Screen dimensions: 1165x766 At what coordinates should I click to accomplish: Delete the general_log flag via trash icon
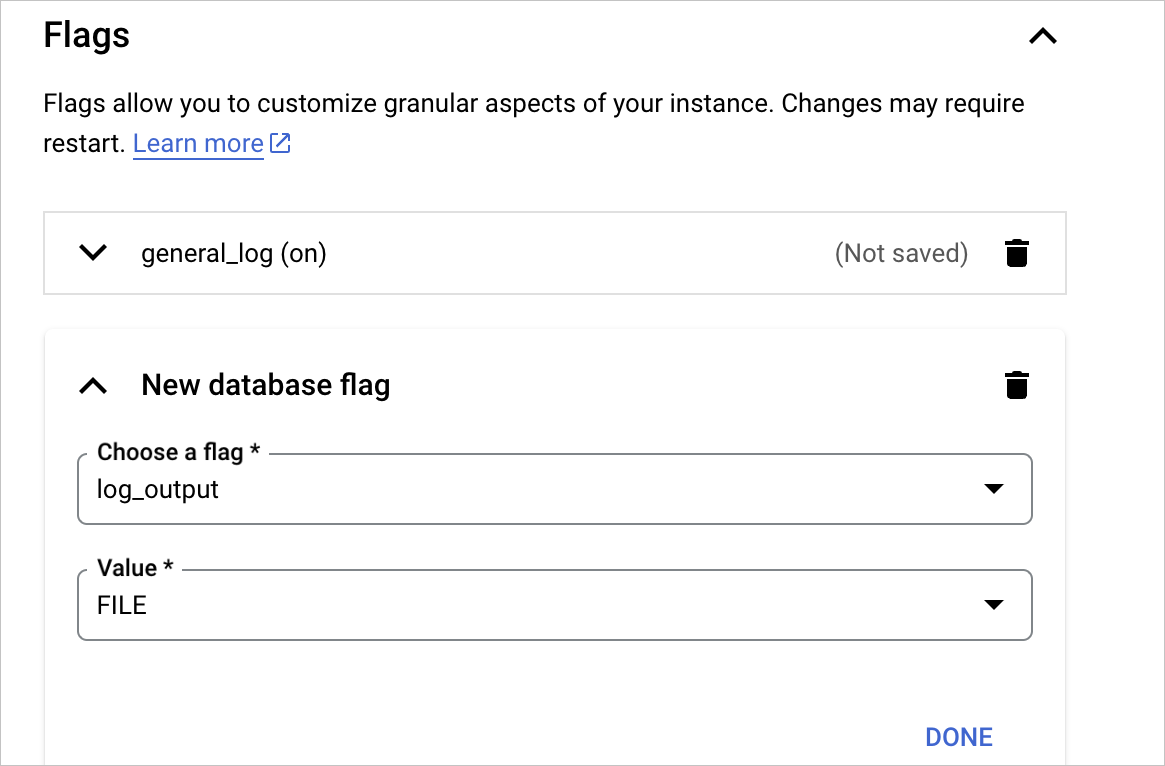tap(1016, 254)
